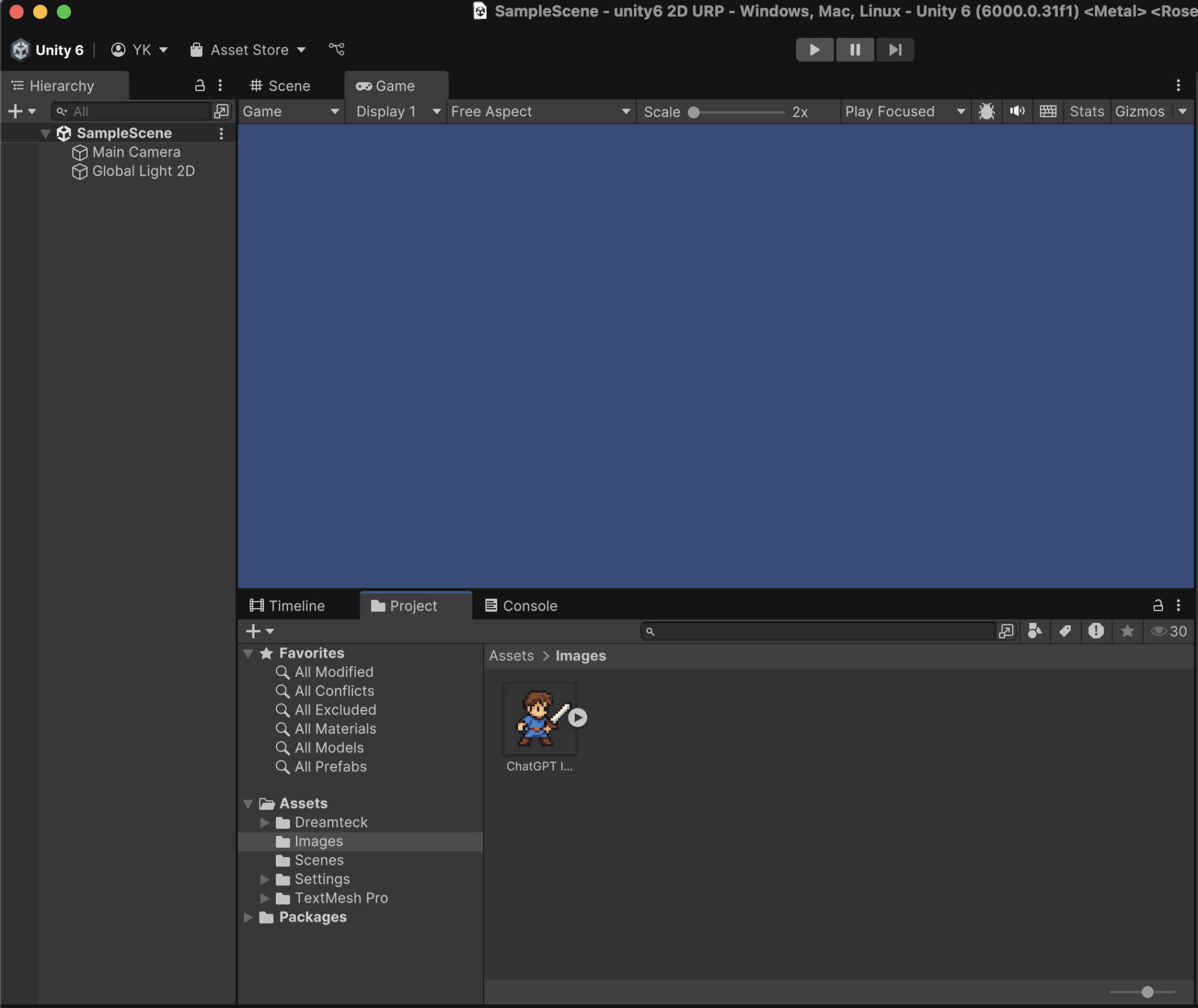Collapse the Favorites section arrow

(248, 654)
